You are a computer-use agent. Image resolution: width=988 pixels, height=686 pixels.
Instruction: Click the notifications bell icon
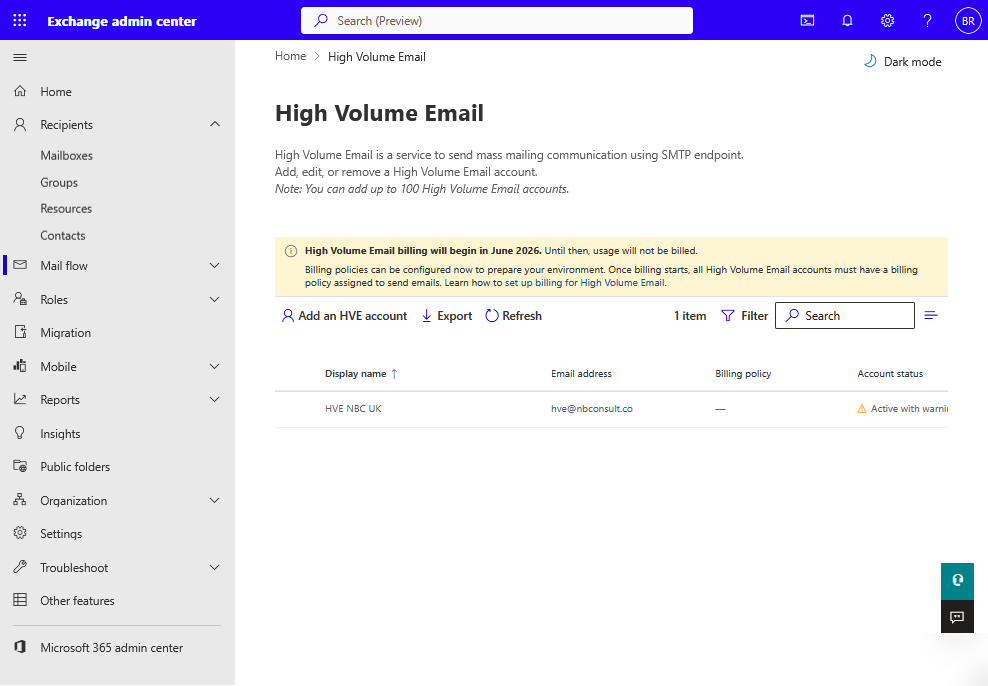tap(847, 21)
